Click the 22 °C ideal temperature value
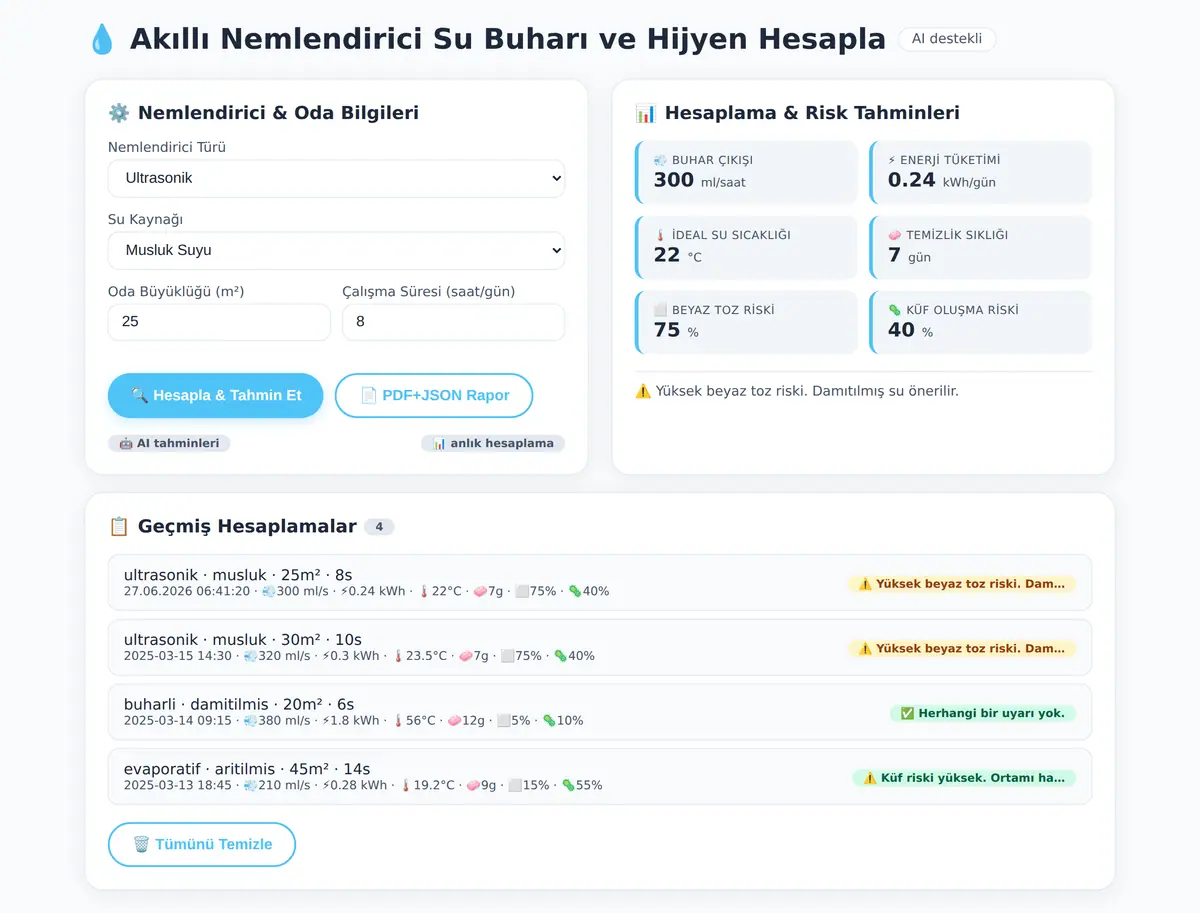The height and width of the screenshot is (913, 1200). coord(678,256)
